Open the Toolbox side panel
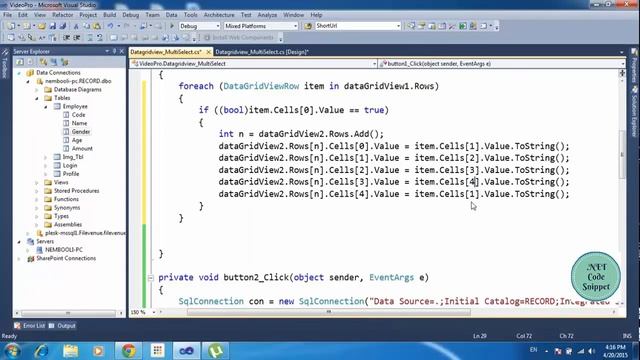This screenshot has width=640, height=360. coord(5,63)
